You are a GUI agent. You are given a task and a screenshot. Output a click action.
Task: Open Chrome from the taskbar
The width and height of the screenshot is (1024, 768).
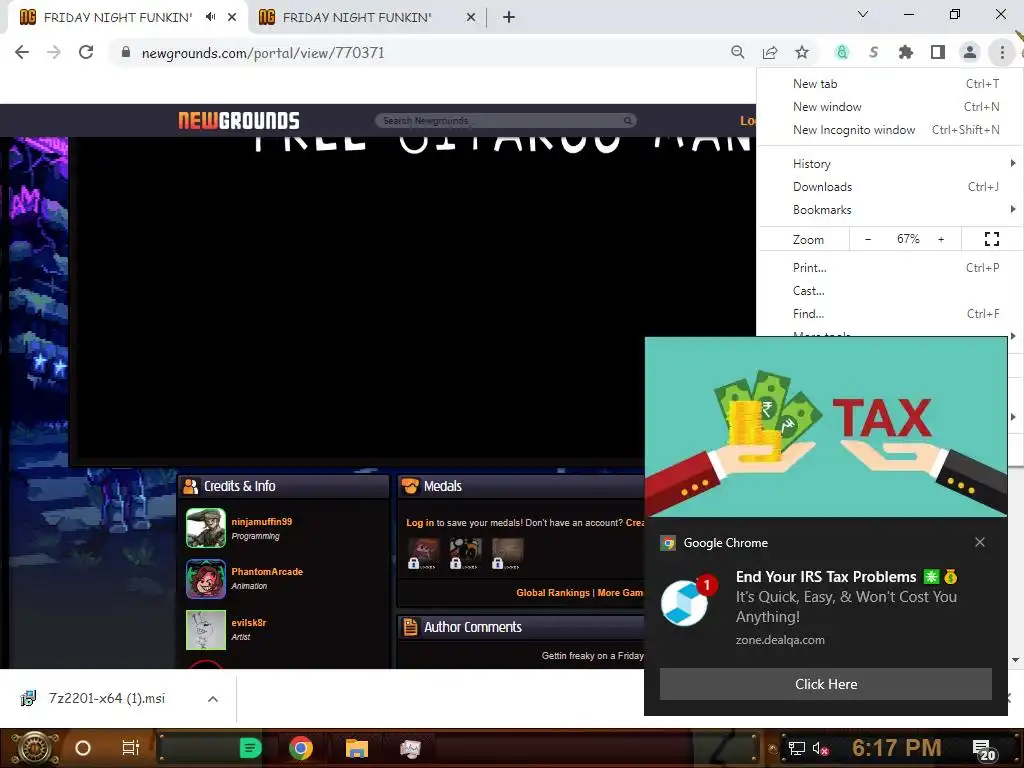301,748
